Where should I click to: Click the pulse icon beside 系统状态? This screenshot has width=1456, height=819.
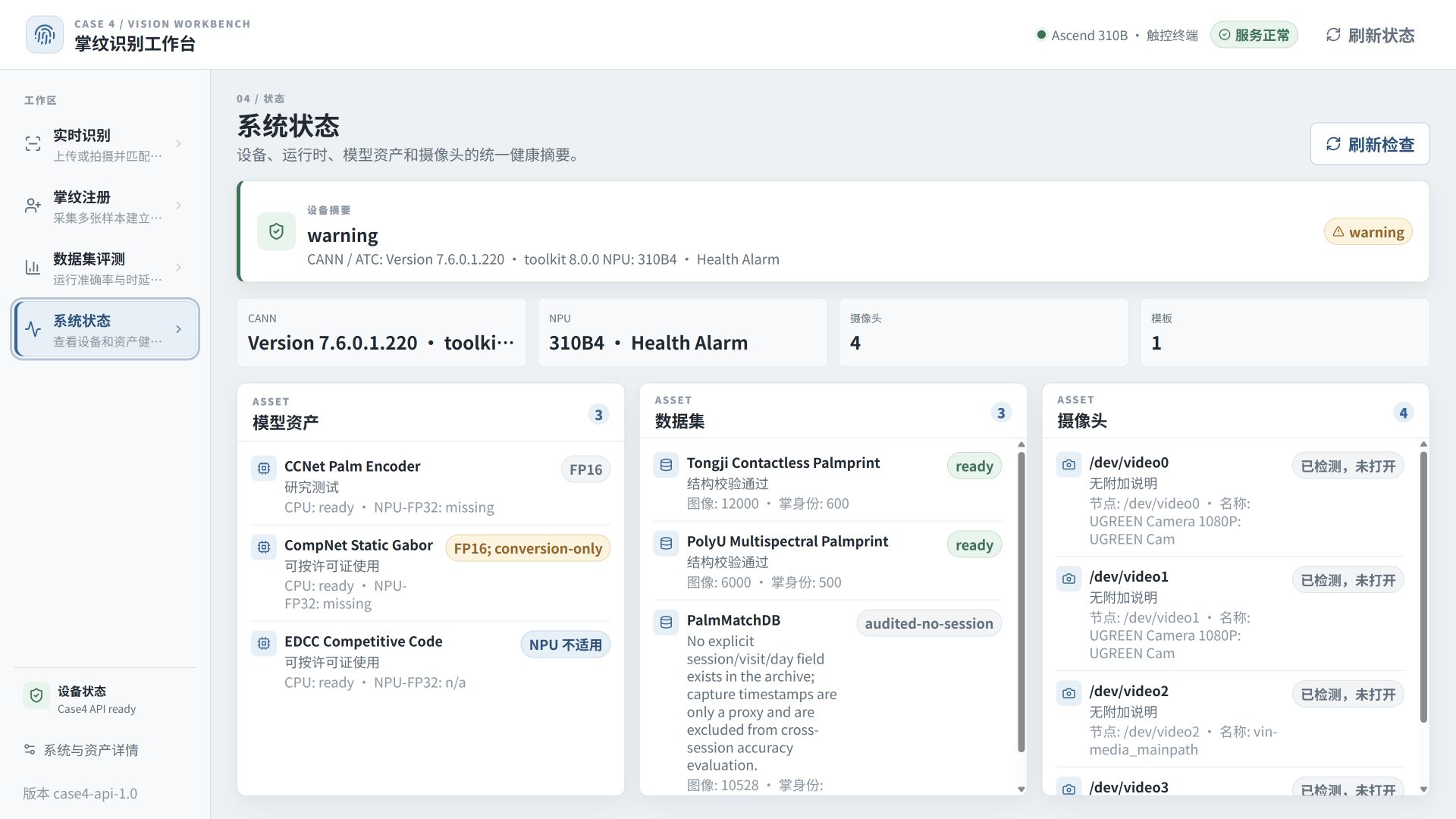33,329
